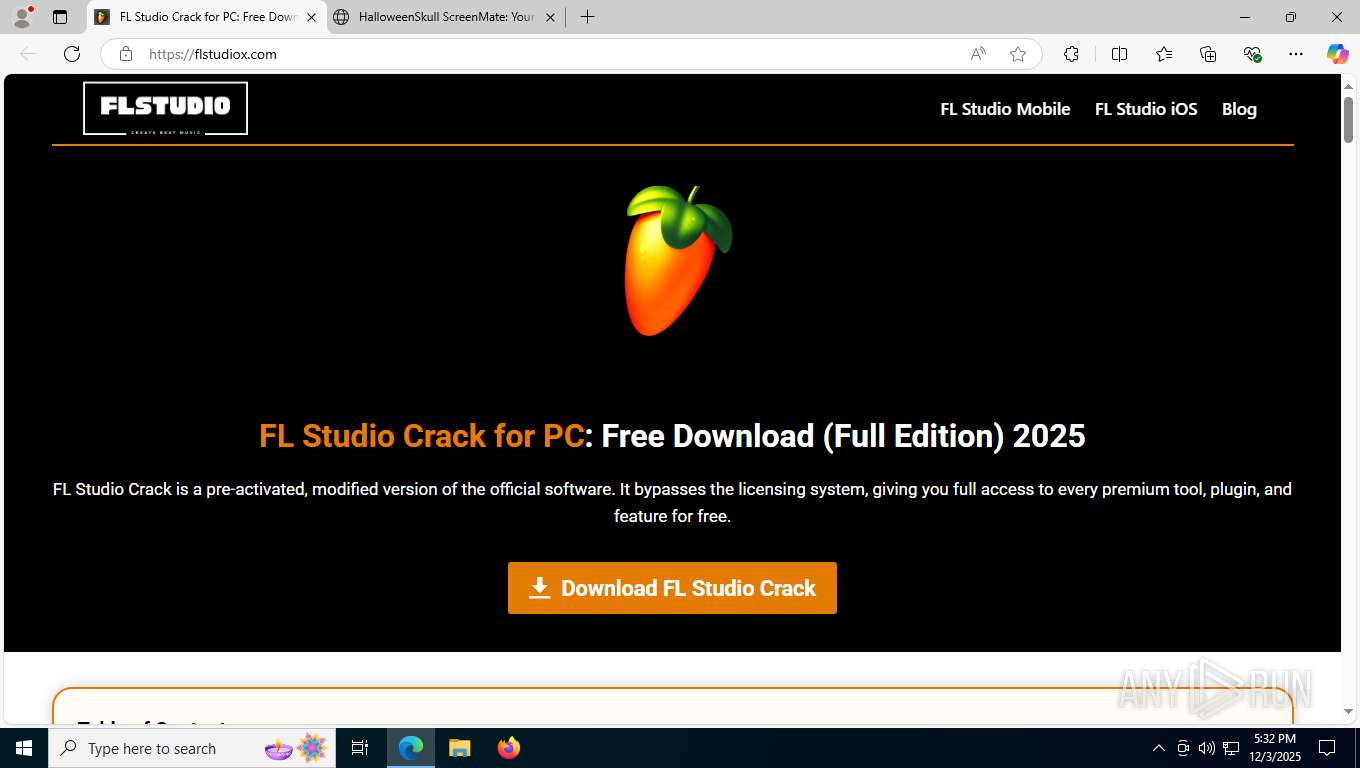Click the taskbar search box
The width and height of the screenshot is (1360, 768).
pyautogui.click(x=193, y=748)
